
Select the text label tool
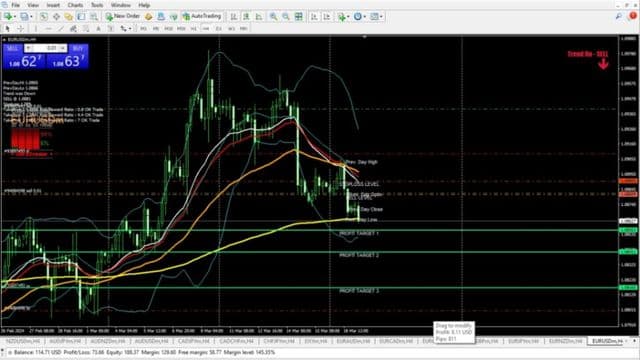[x=98, y=29]
